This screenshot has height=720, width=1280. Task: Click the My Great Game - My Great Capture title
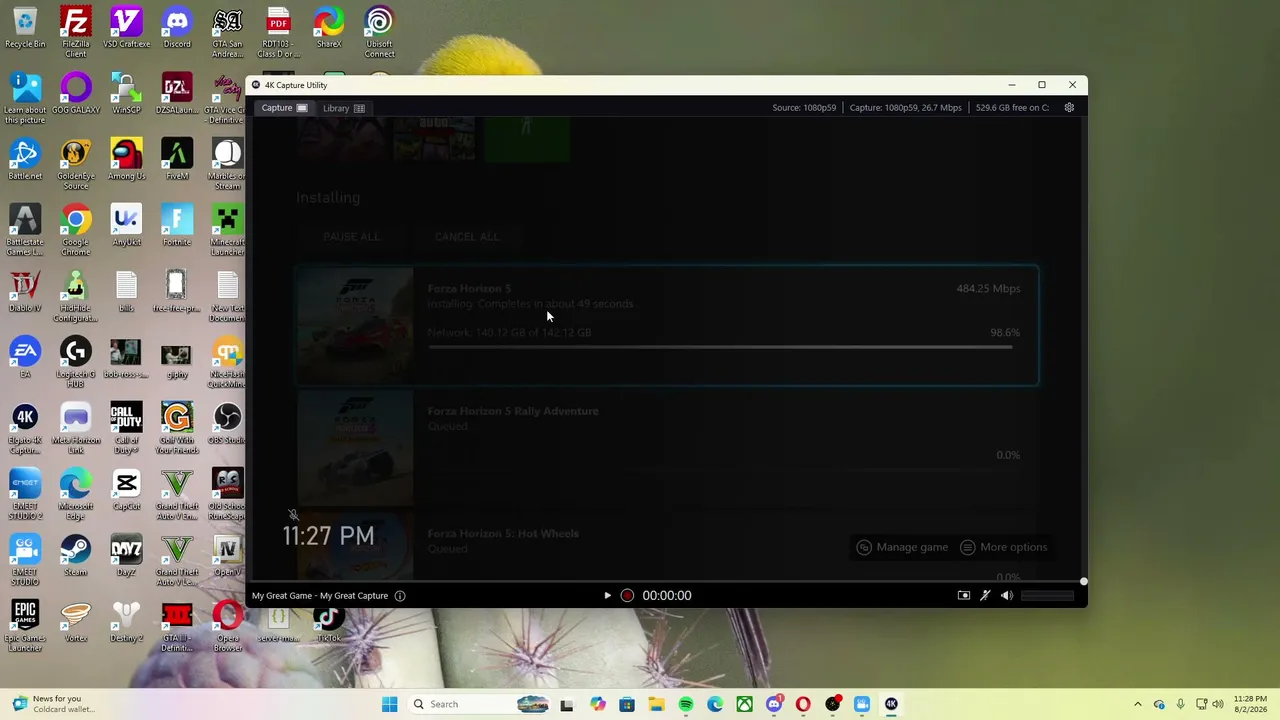coord(320,596)
